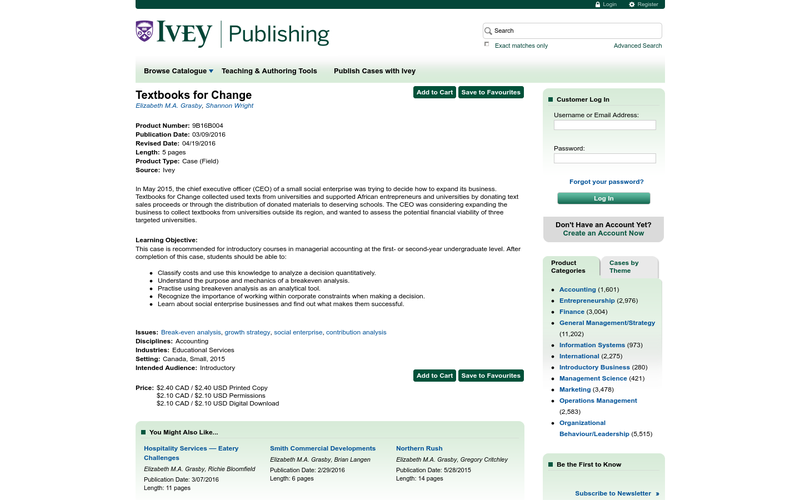The height and width of the screenshot is (500, 800).
Task: Open the Entrepreneurship category
Action: pyautogui.click(x=587, y=301)
